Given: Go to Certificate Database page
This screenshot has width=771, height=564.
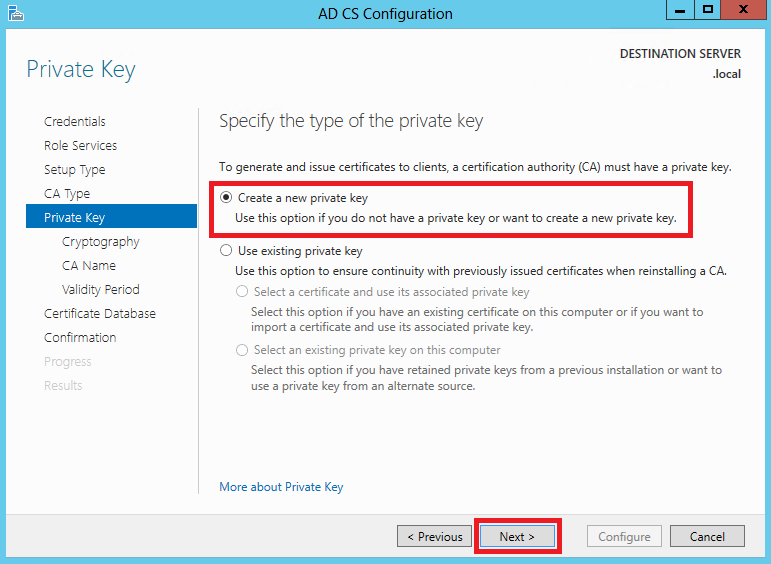Looking at the screenshot, I should pyautogui.click(x=100, y=314).
